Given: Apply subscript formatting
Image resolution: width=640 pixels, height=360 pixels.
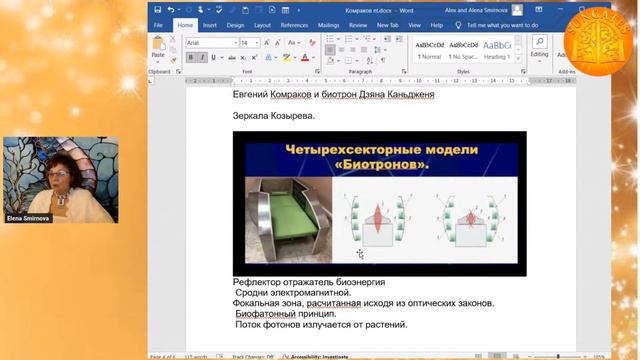Looking at the screenshot, I should 243,58.
